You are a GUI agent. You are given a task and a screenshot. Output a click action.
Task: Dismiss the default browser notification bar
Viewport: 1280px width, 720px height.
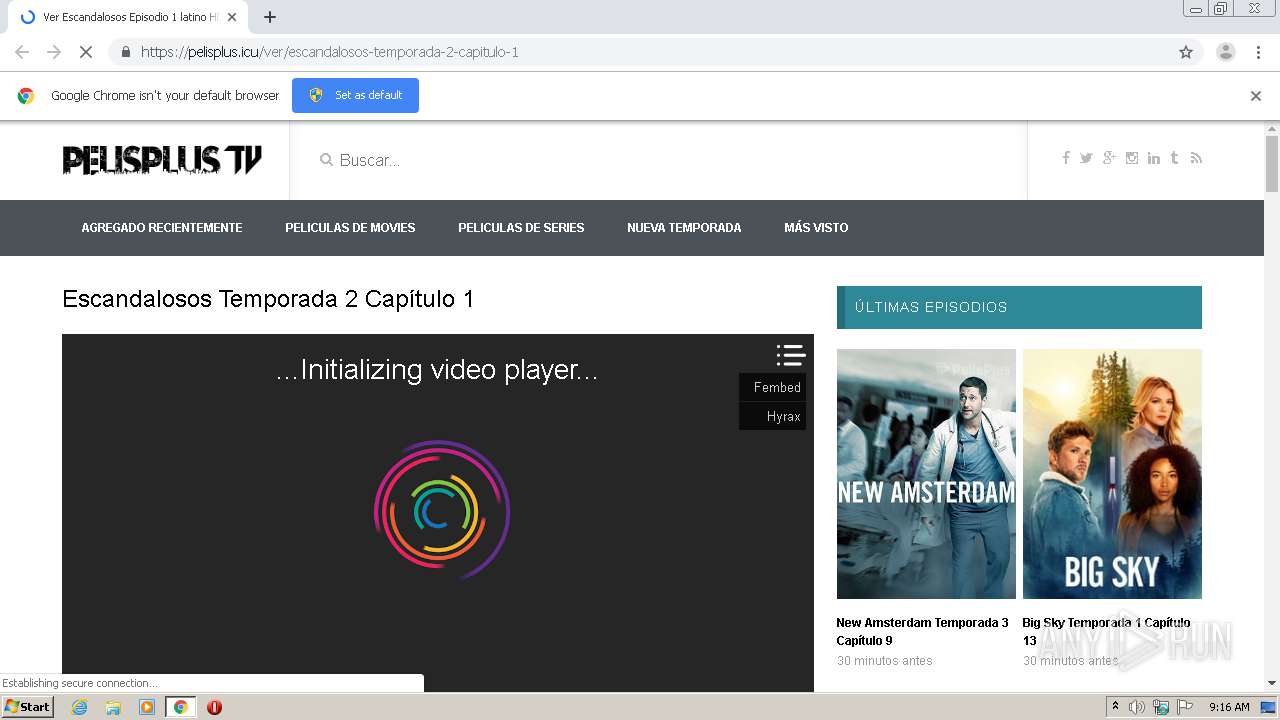(x=1256, y=96)
